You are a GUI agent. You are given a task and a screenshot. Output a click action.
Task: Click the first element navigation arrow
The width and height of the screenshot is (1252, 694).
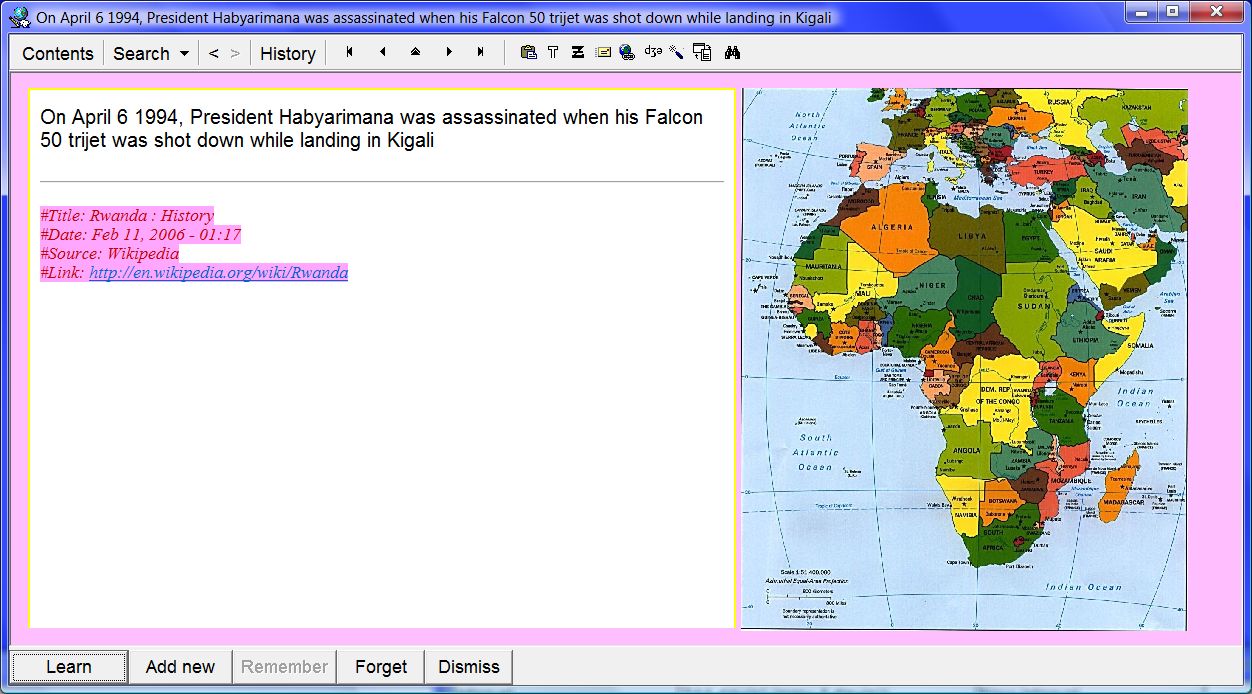[x=349, y=52]
